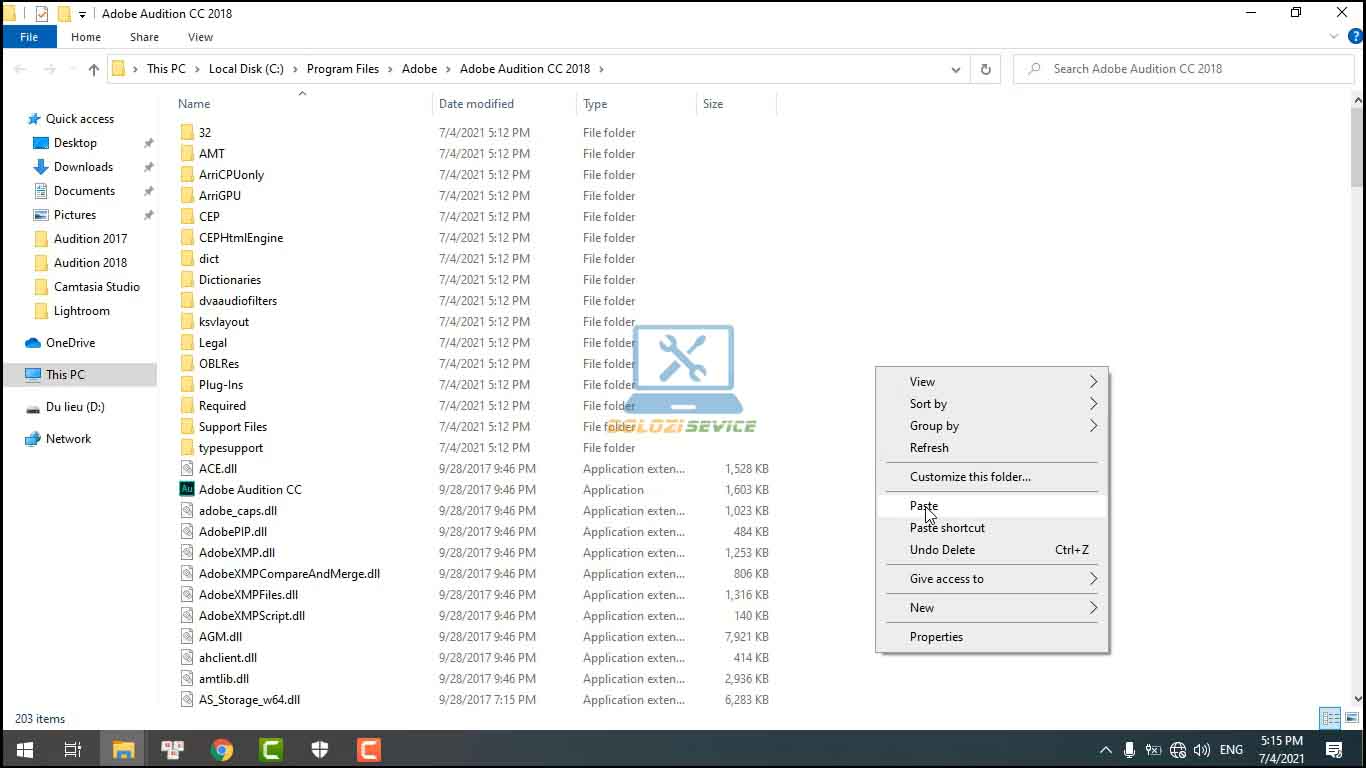Show hidden system tray icons
The image size is (1366, 768).
(1105, 749)
